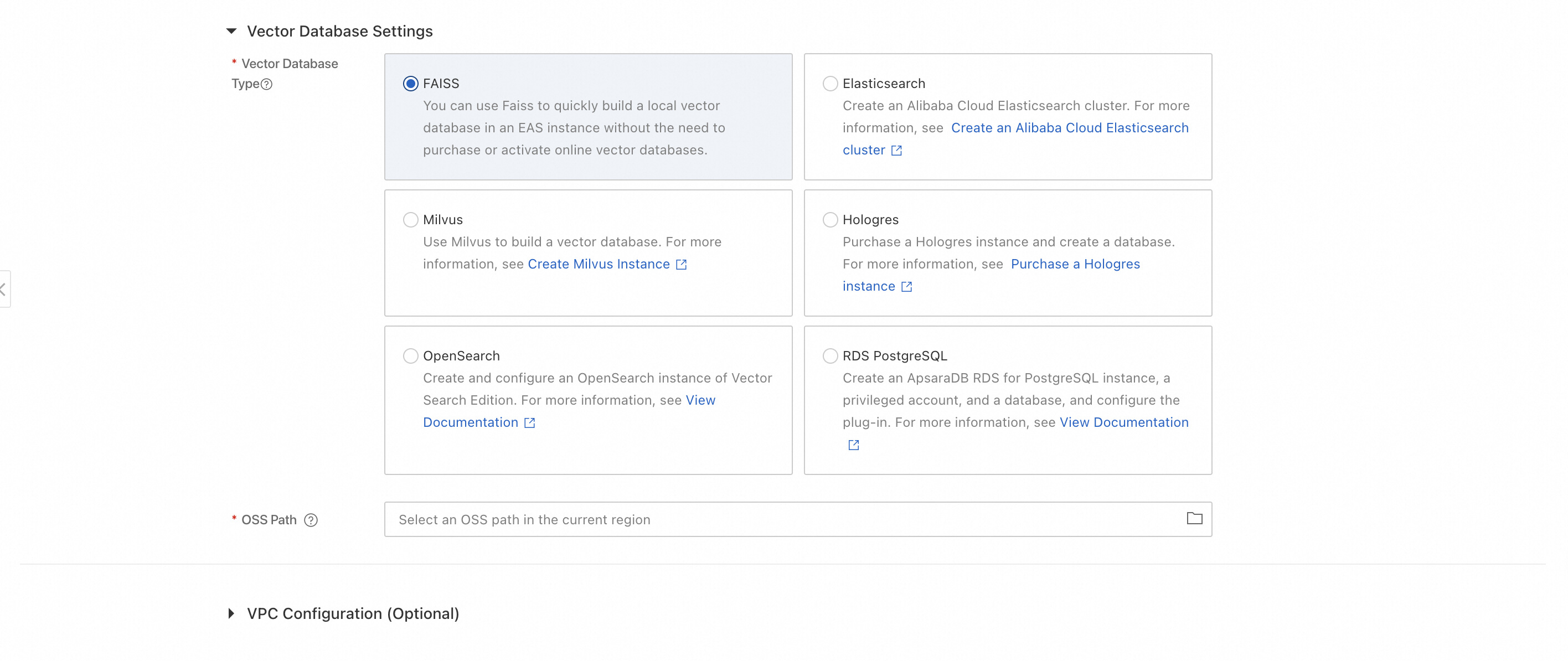Expand the collapsed left side panel arrow
Image resolution: width=1568 pixels, height=661 pixels.
4,289
